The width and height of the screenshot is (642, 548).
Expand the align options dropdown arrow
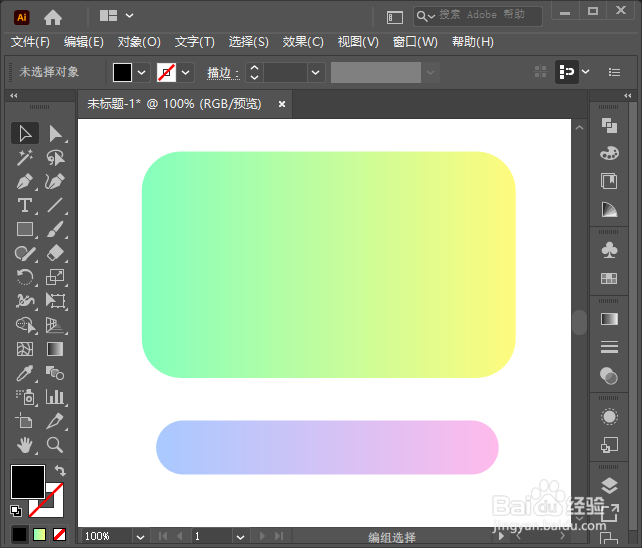[x=585, y=72]
